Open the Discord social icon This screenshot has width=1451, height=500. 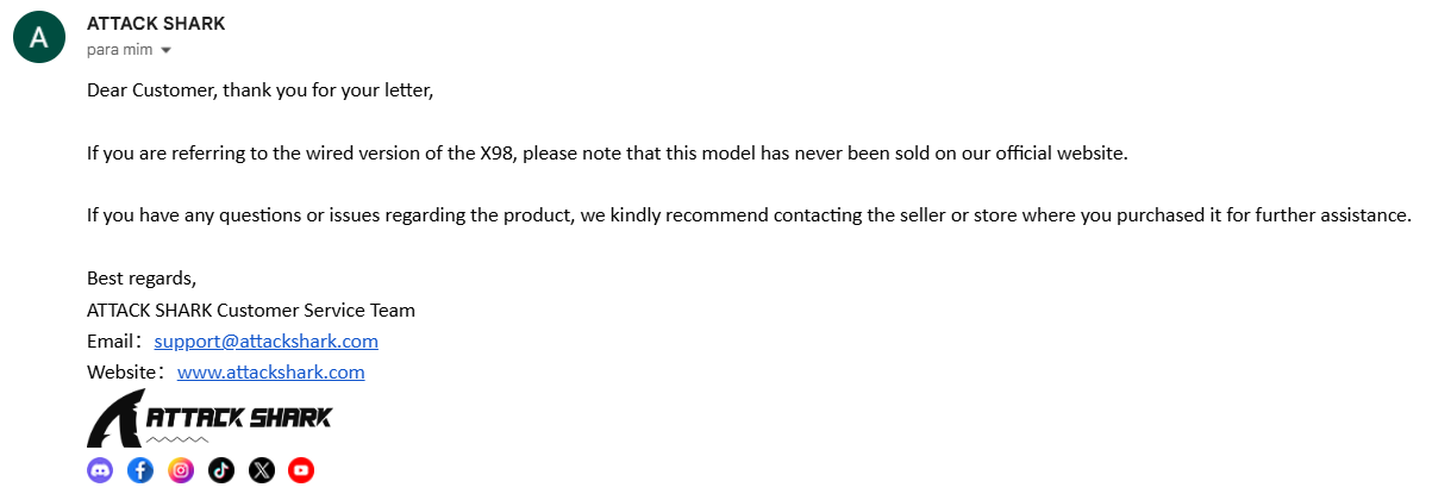tap(100, 470)
